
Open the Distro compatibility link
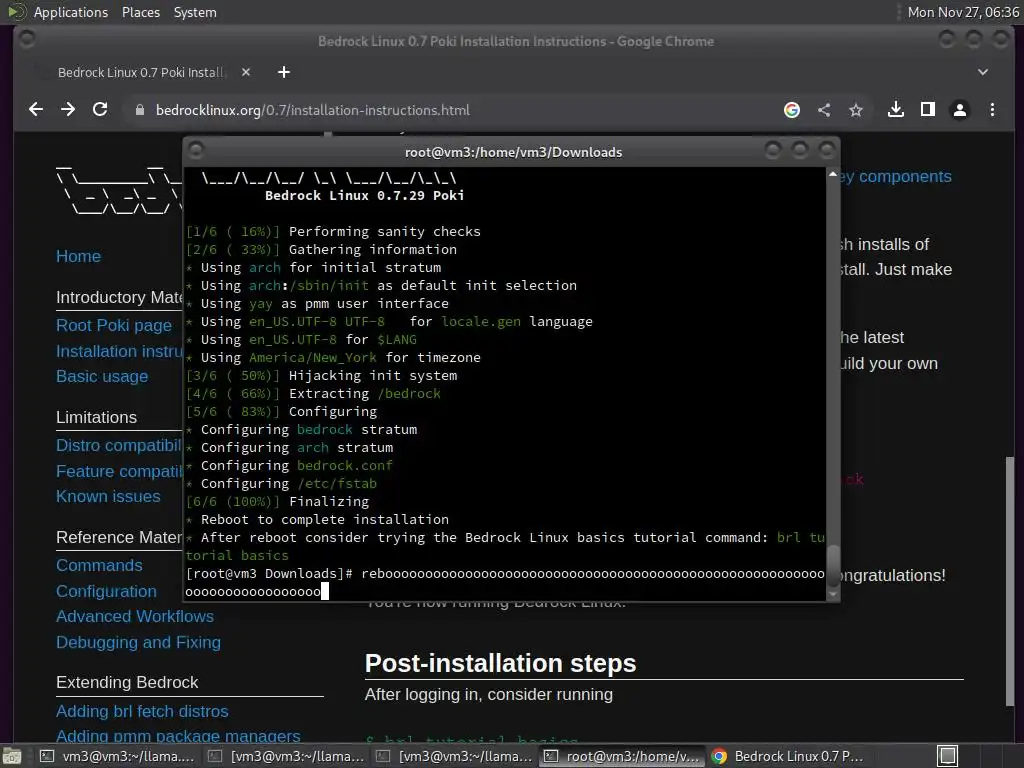(118, 445)
